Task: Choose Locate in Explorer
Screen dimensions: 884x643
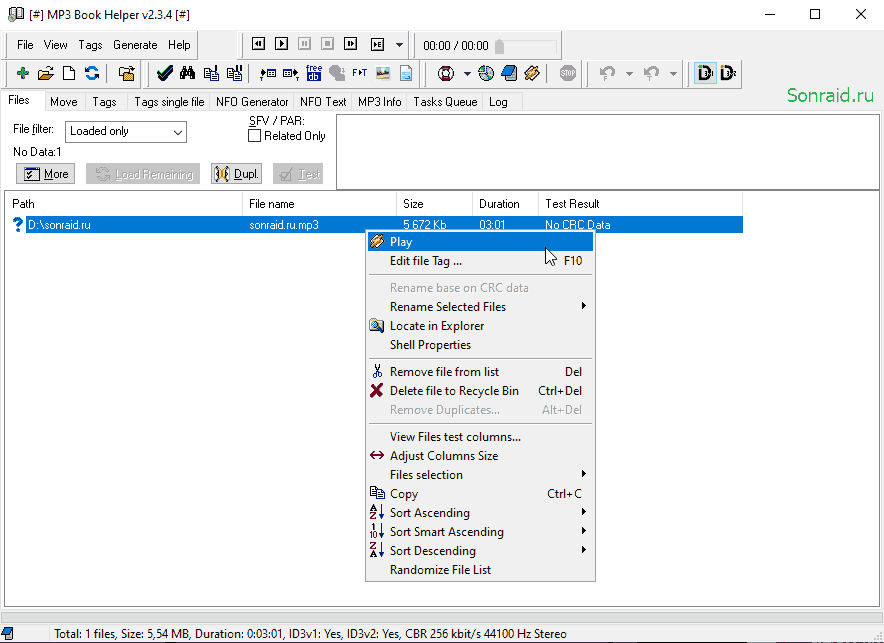Action: point(480,326)
